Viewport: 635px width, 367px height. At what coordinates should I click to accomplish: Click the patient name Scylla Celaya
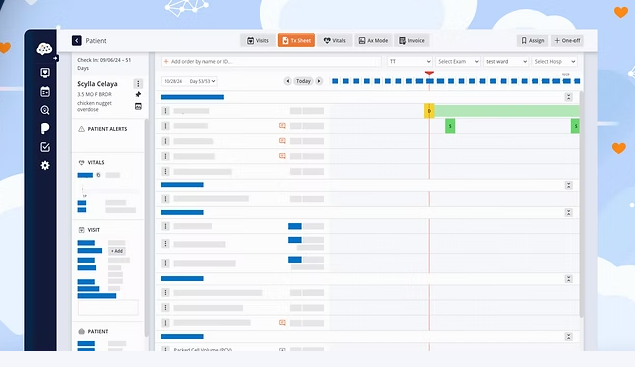point(97,84)
